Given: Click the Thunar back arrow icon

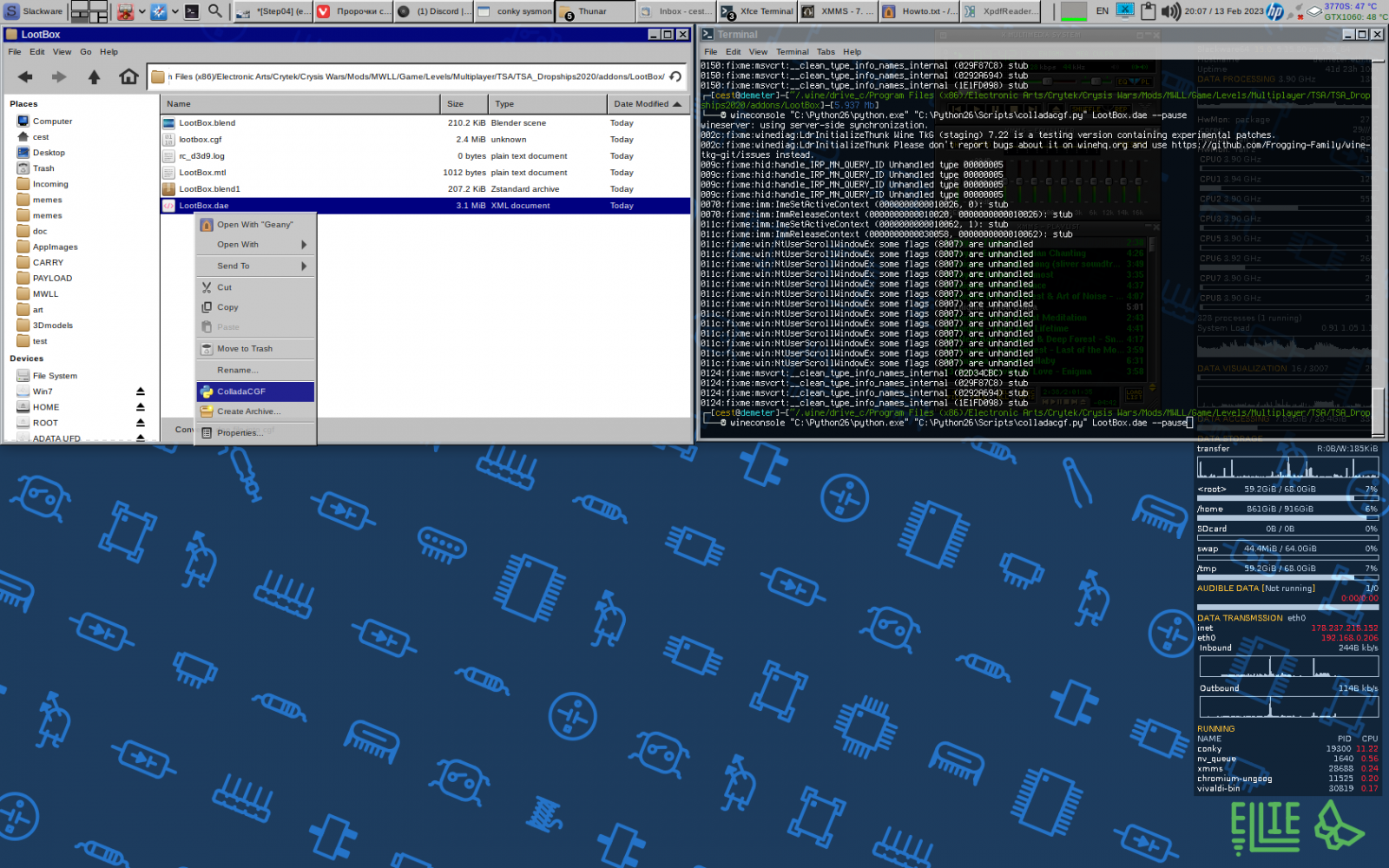Looking at the screenshot, I should 25,77.
